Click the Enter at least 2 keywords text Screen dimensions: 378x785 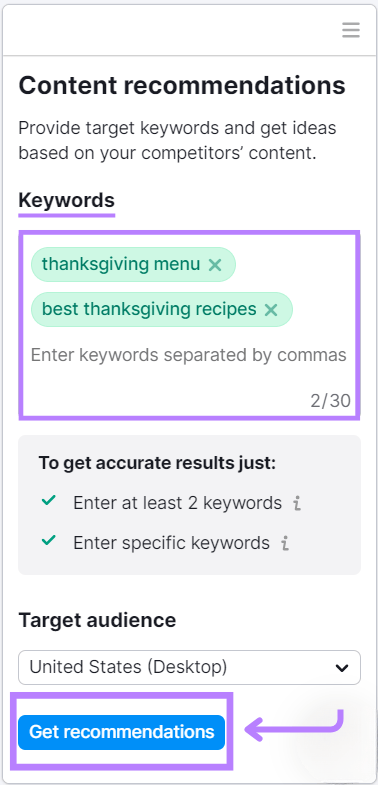click(177, 503)
